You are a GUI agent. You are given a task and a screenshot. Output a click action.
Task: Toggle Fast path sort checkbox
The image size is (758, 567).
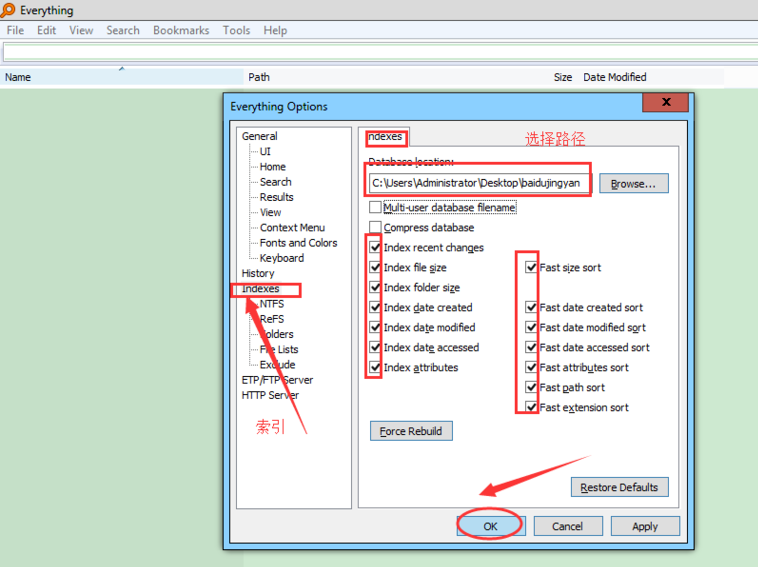click(x=531, y=387)
